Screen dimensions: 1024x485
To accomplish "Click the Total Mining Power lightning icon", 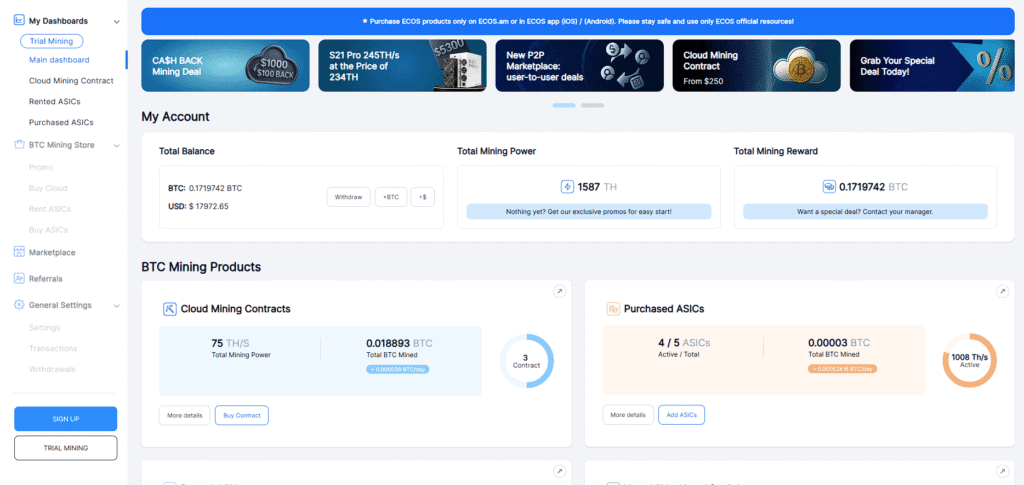I will click(x=567, y=186).
